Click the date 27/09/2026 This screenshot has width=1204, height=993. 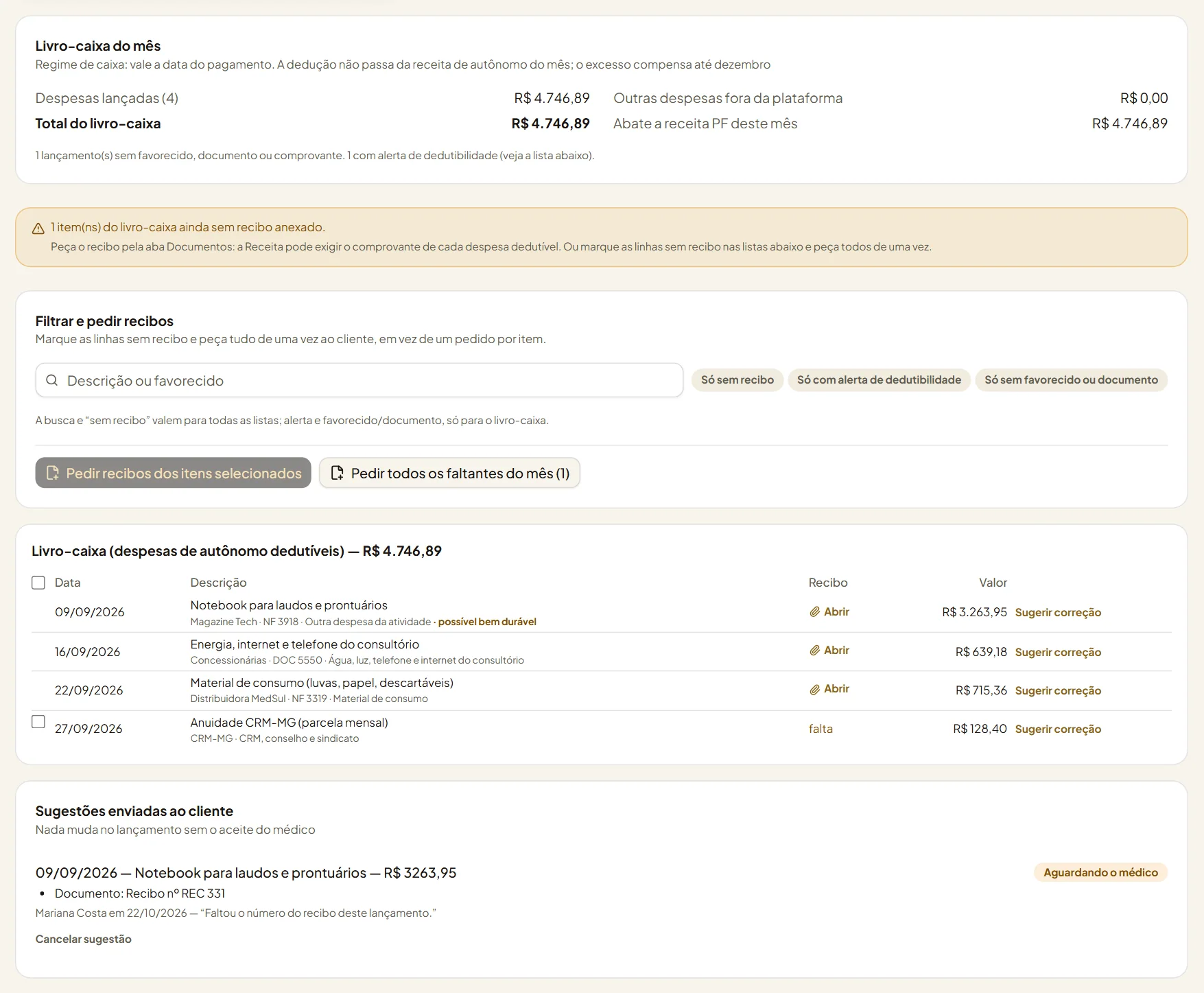[88, 729]
